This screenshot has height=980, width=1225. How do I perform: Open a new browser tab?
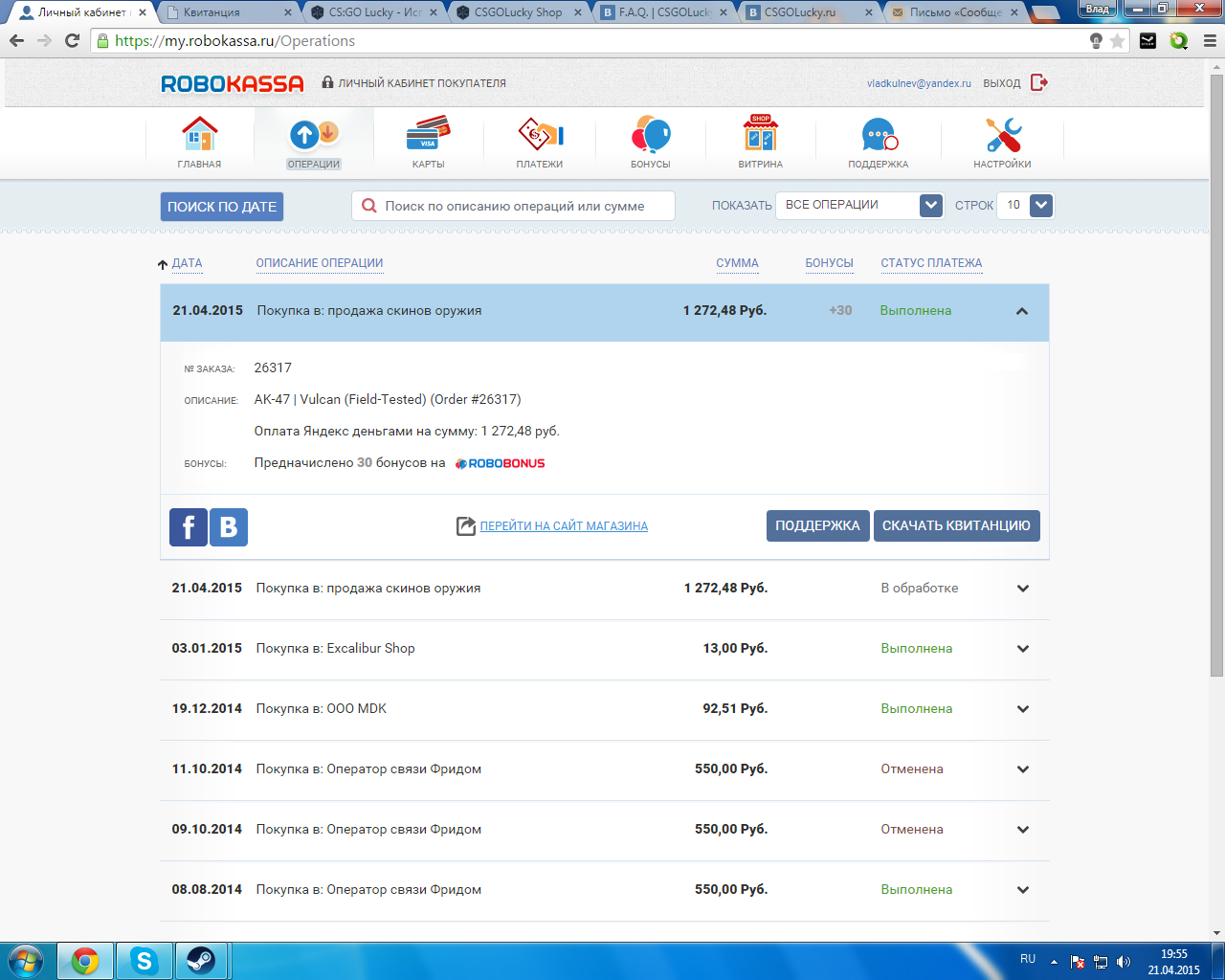click(1045, 13)
